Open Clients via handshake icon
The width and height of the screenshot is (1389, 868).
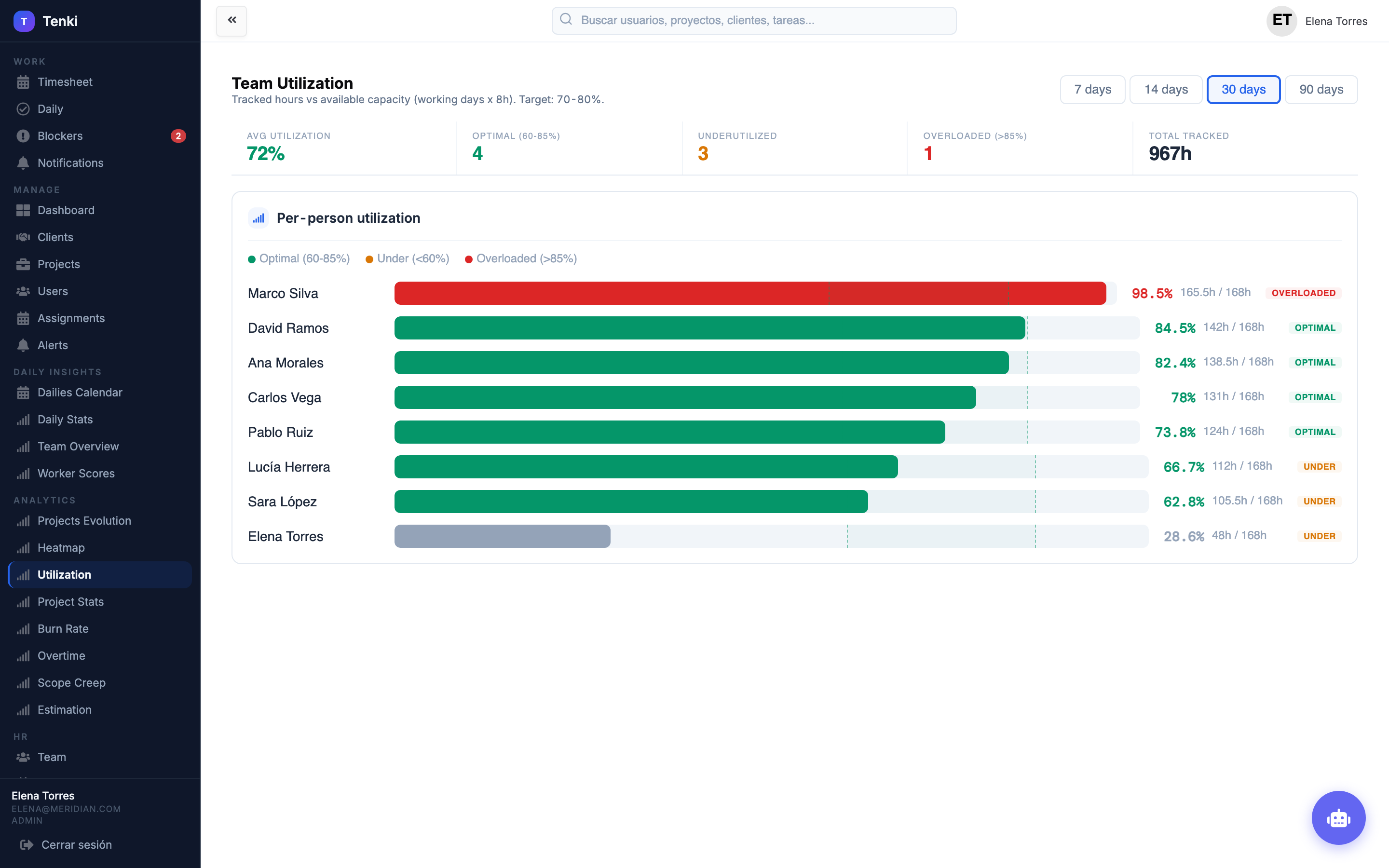click(x=23, y=237)
